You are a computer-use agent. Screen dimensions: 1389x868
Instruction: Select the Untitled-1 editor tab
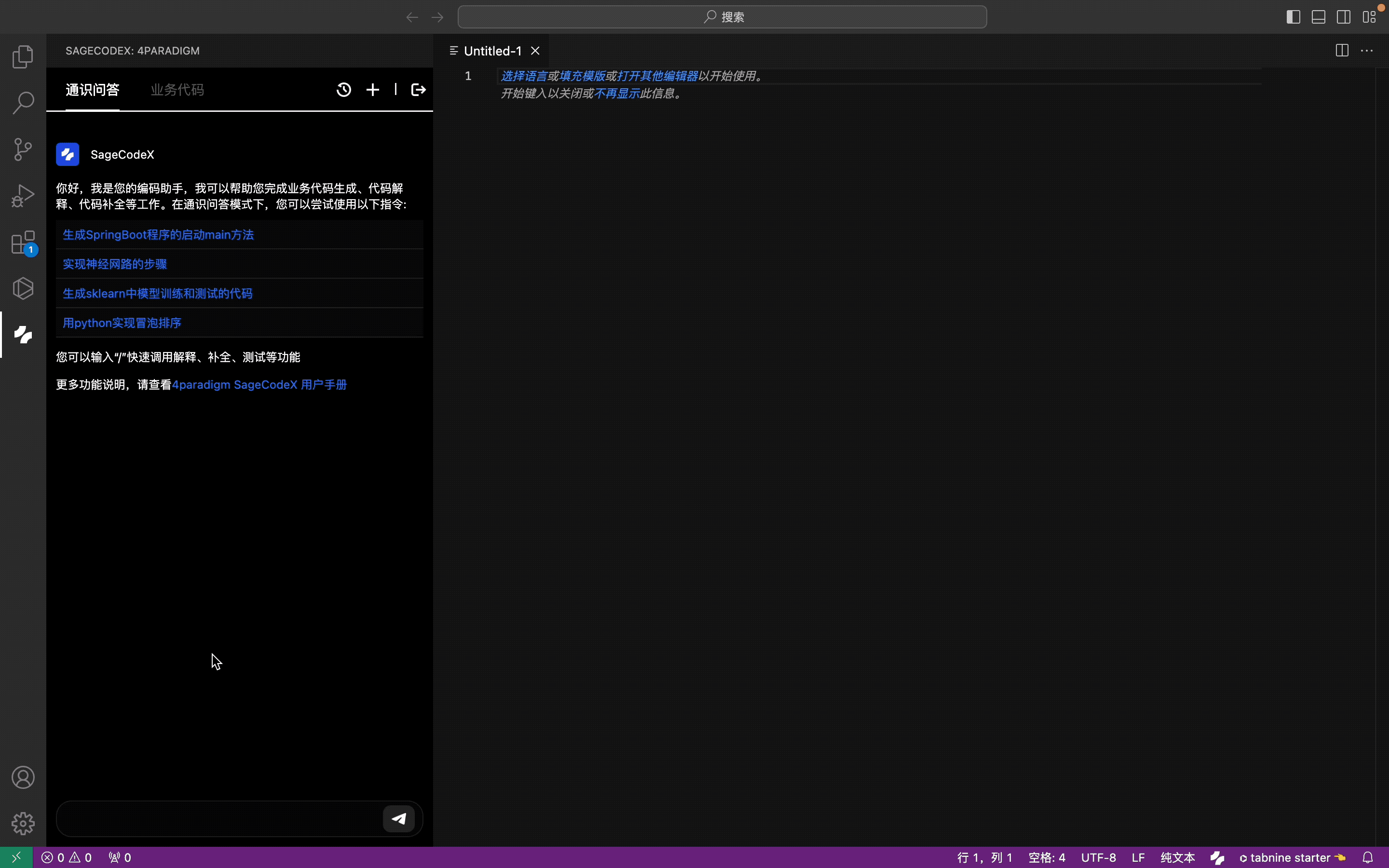492,51
